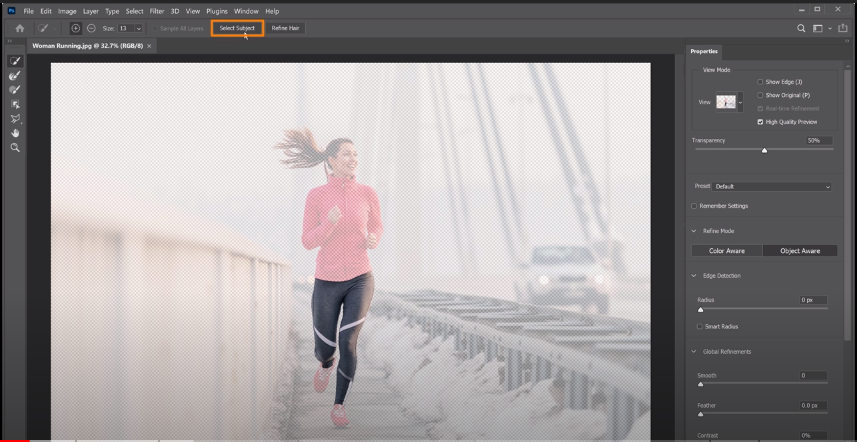Click the subtract from selection minus icon
Viewport: 857px width, 442px height.
coord(91,28)
